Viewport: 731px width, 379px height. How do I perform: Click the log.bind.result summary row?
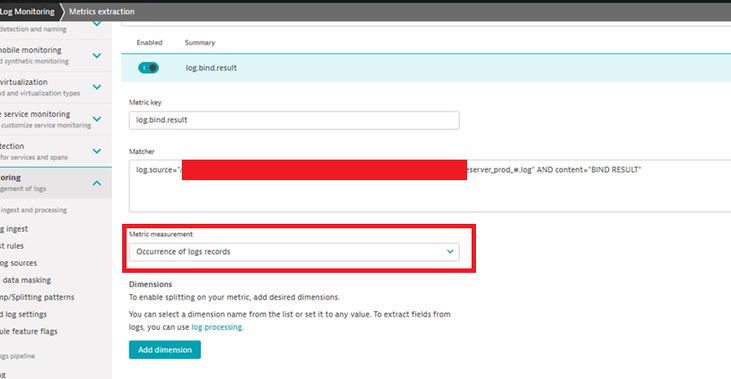click(x=426, y=68)
